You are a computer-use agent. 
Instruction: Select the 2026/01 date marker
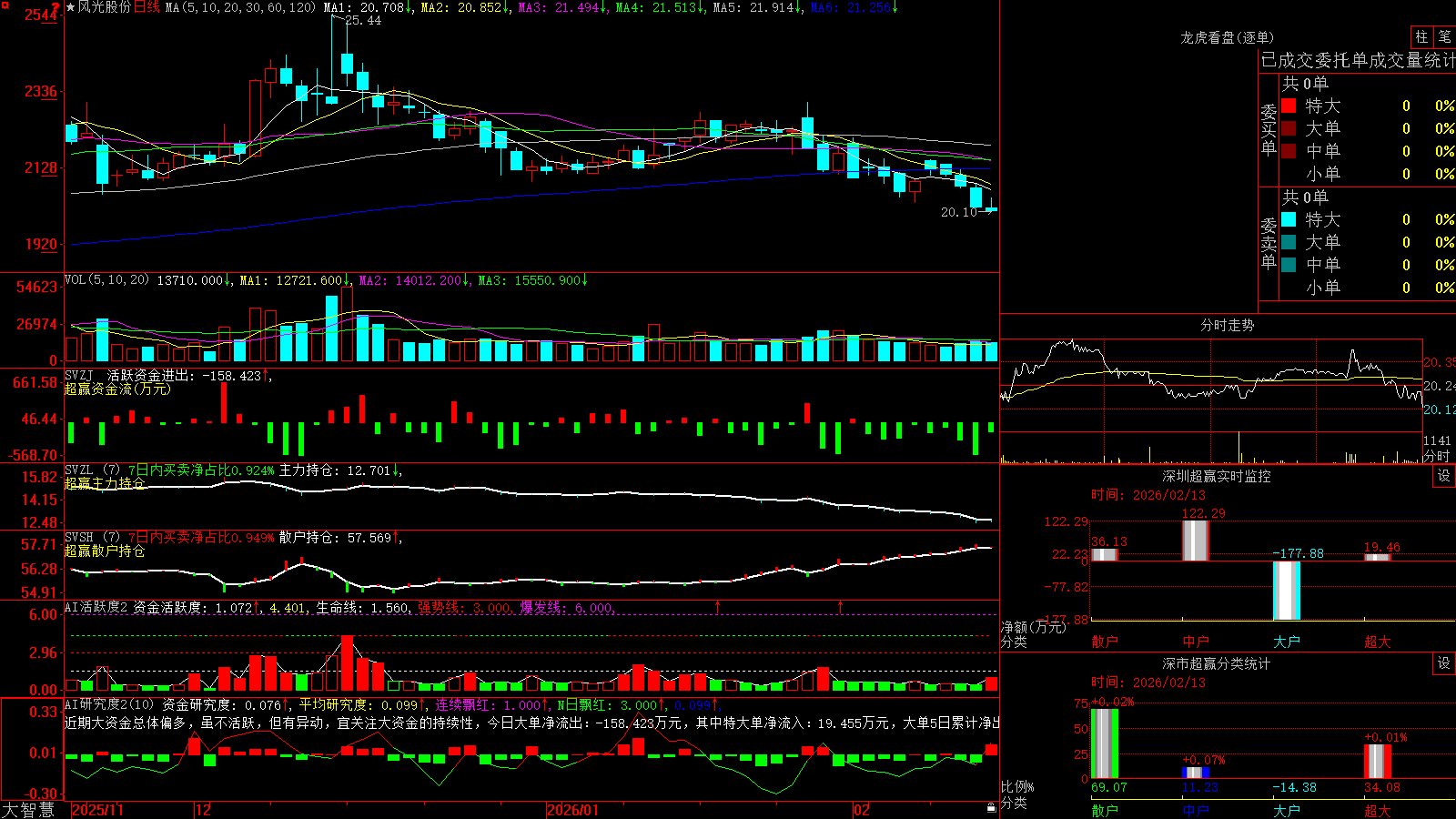573,810
